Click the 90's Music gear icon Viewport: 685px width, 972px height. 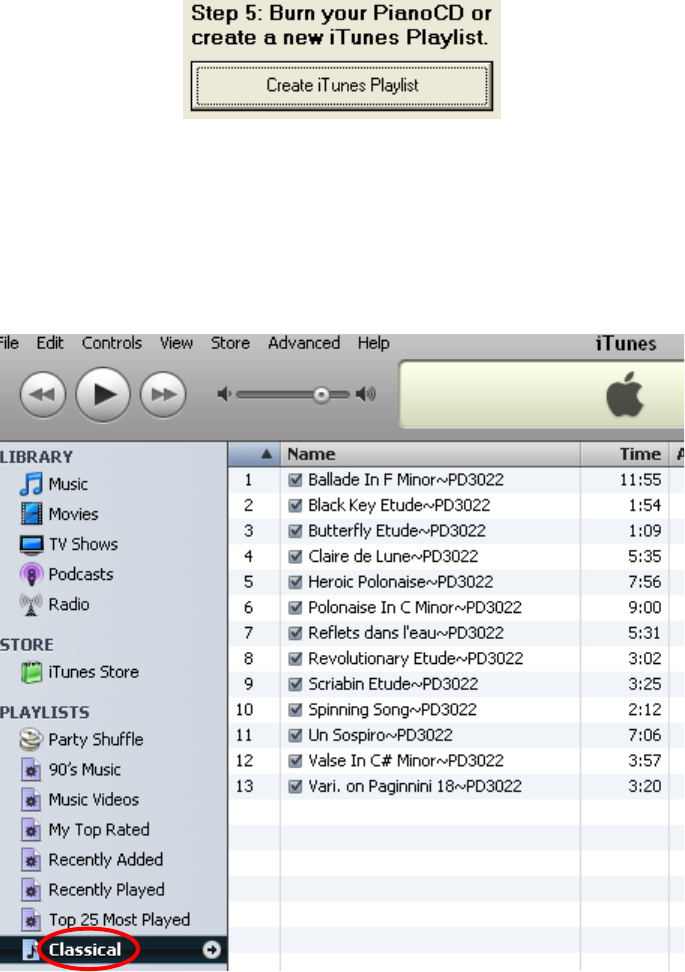click(x=31, y=769)
